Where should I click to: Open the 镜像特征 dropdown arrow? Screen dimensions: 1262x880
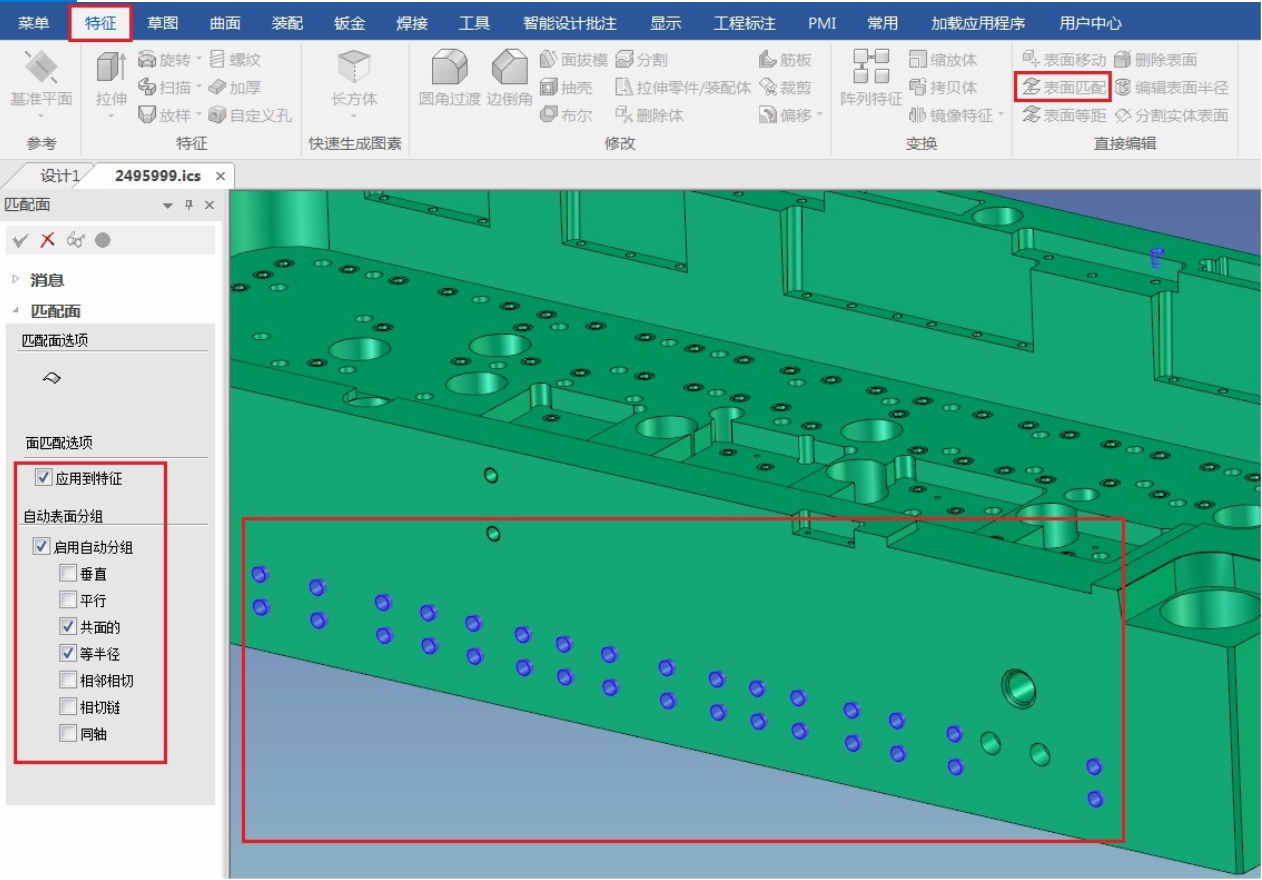point(1000,115)
